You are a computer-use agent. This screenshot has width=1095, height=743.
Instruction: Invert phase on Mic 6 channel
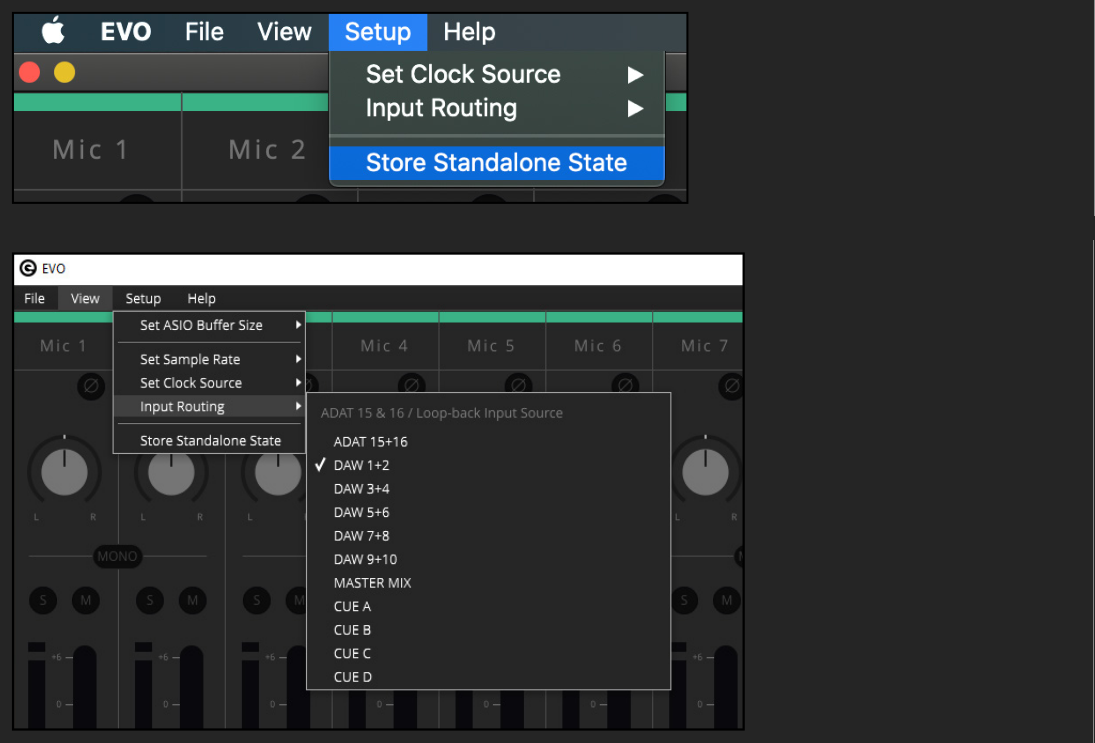625,385
